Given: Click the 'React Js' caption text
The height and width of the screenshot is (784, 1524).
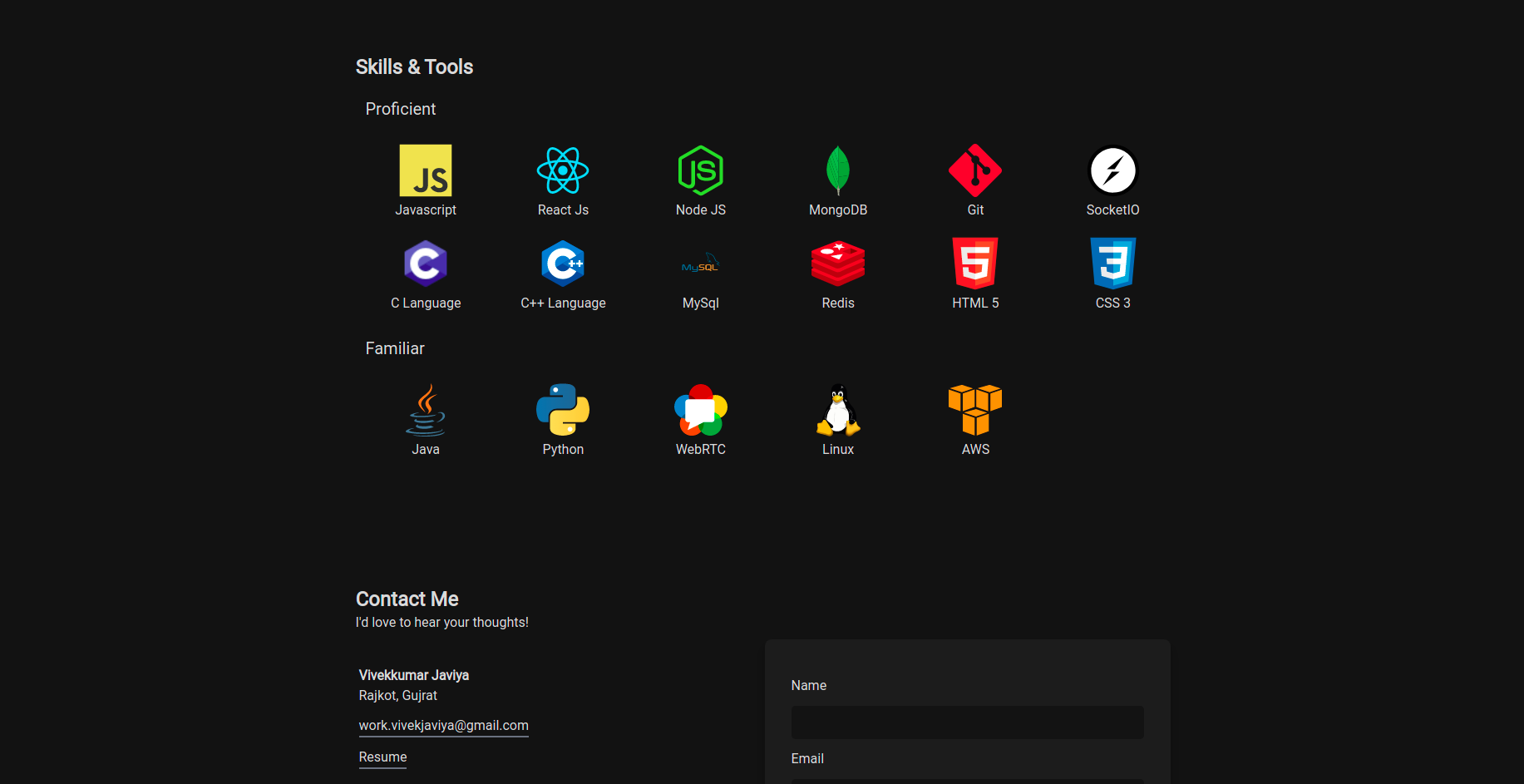Looking at the screenshot, I should (563, 210).
